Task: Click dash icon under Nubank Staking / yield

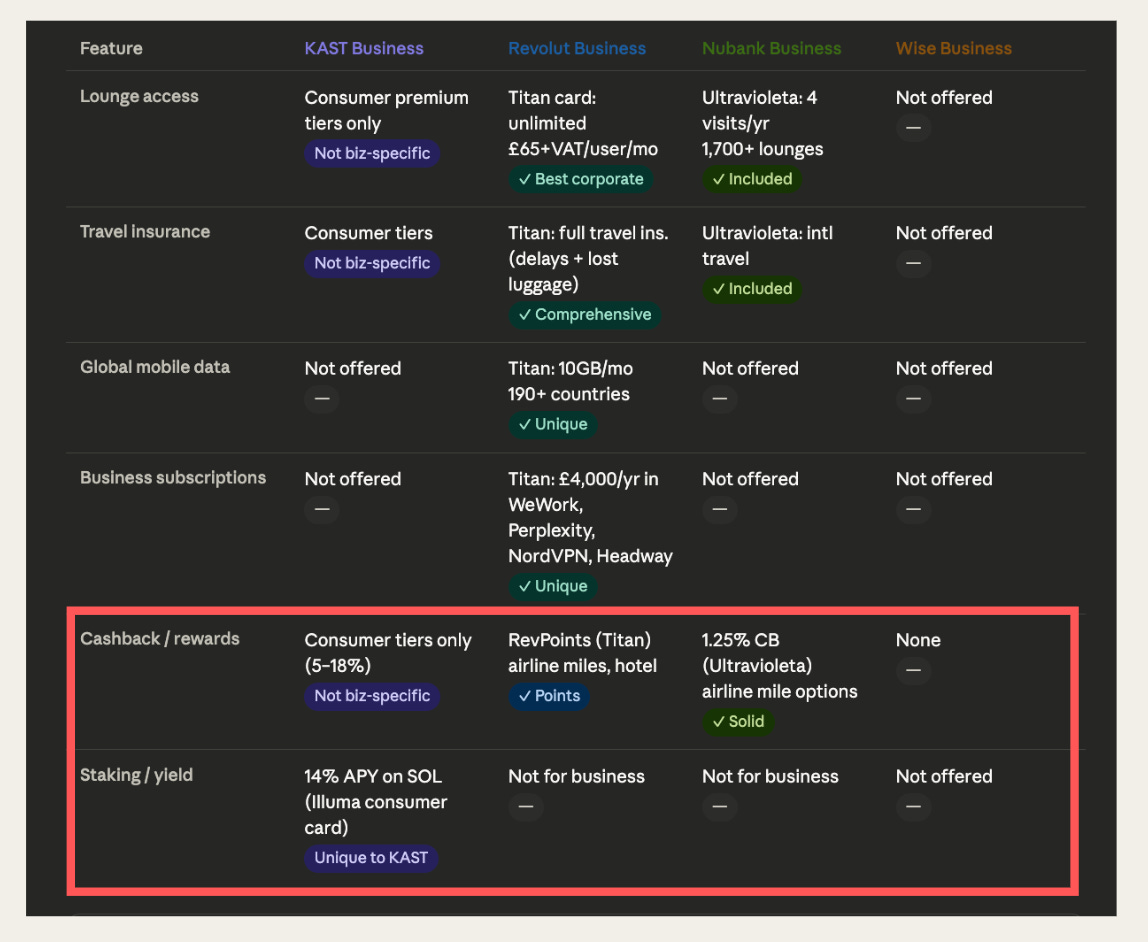Action: [x=719, y=807]
